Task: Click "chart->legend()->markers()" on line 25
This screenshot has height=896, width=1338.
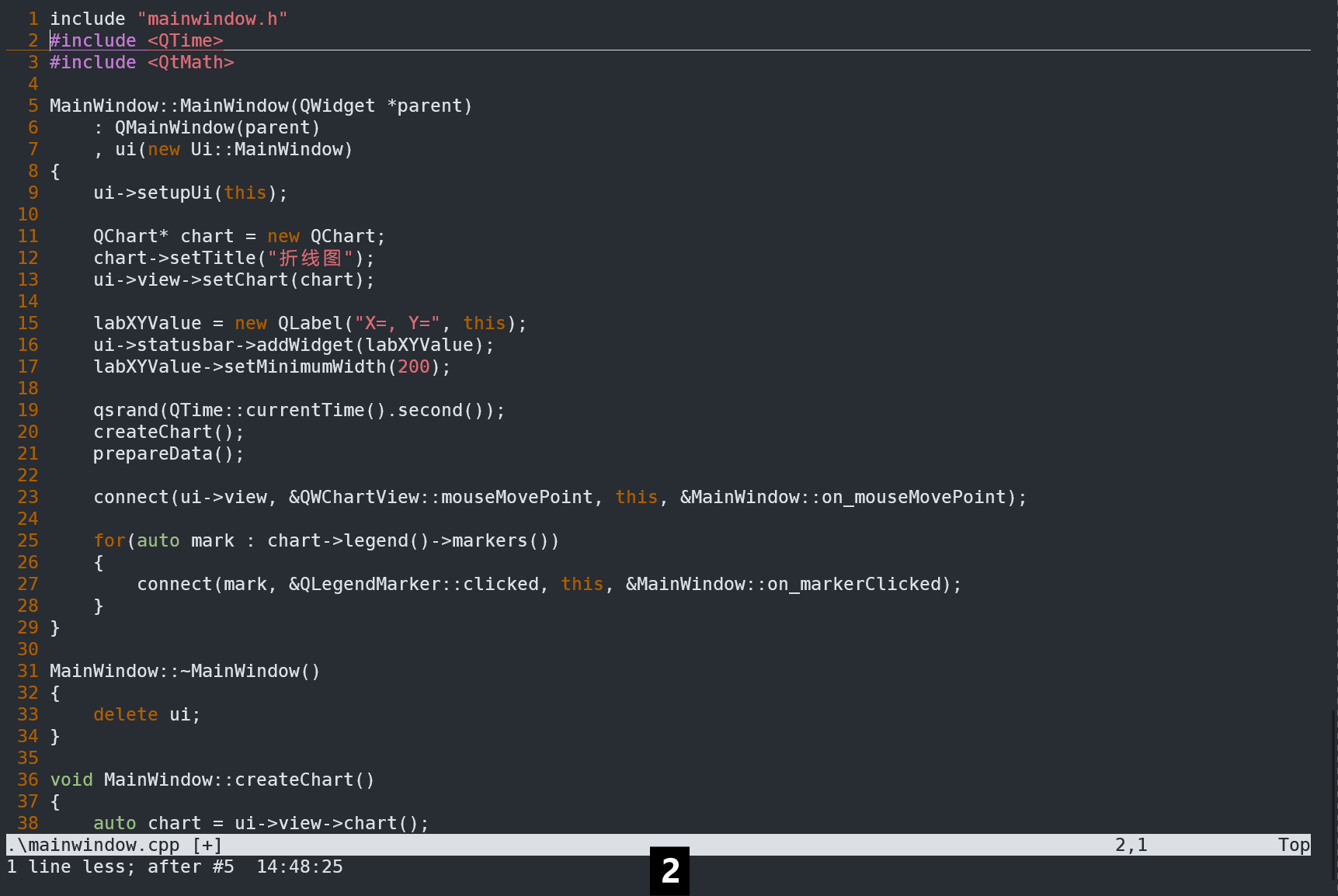Action: [x=408, y=540]
